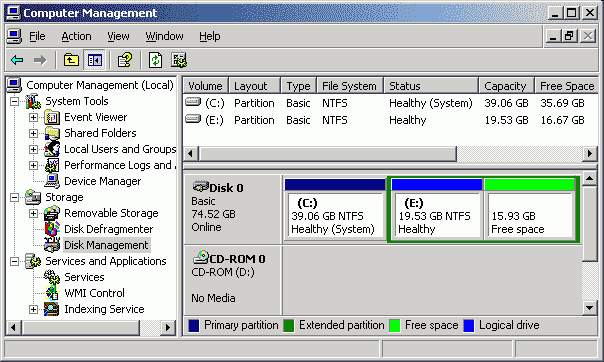
Task: Click the Settings toolbar icon next to Refresh
Action: (x=179, y=60)
